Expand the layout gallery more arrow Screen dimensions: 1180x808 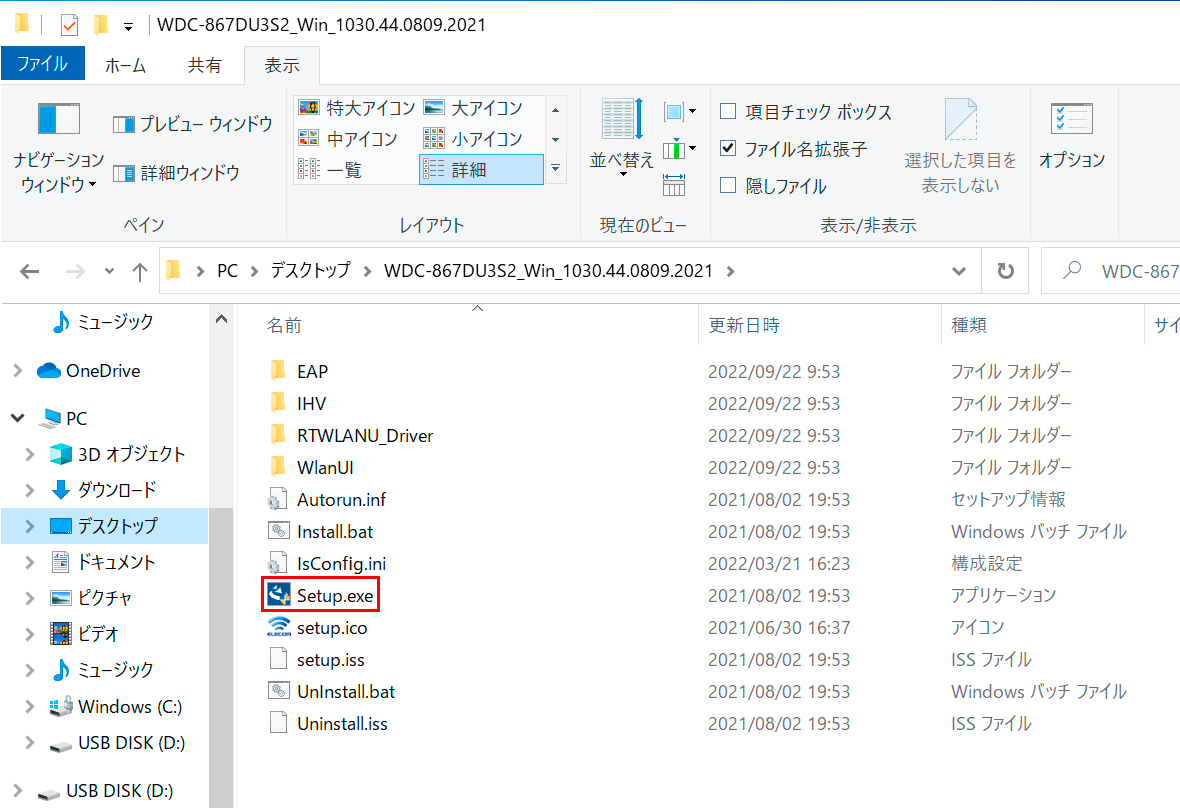tap(555, 169)
